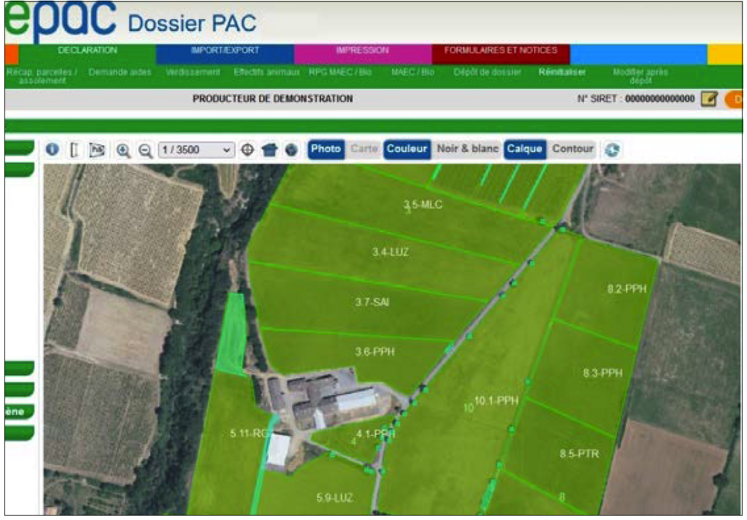Click the Réinitialiser link
Viewport: 747px width, 520px height.
pyautogui.click(x=562, y=72)
